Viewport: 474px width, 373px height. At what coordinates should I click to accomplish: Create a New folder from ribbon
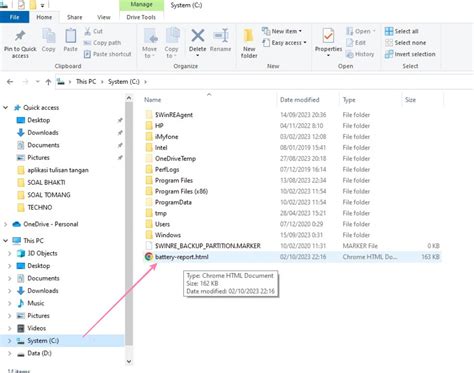click(249, 43)
